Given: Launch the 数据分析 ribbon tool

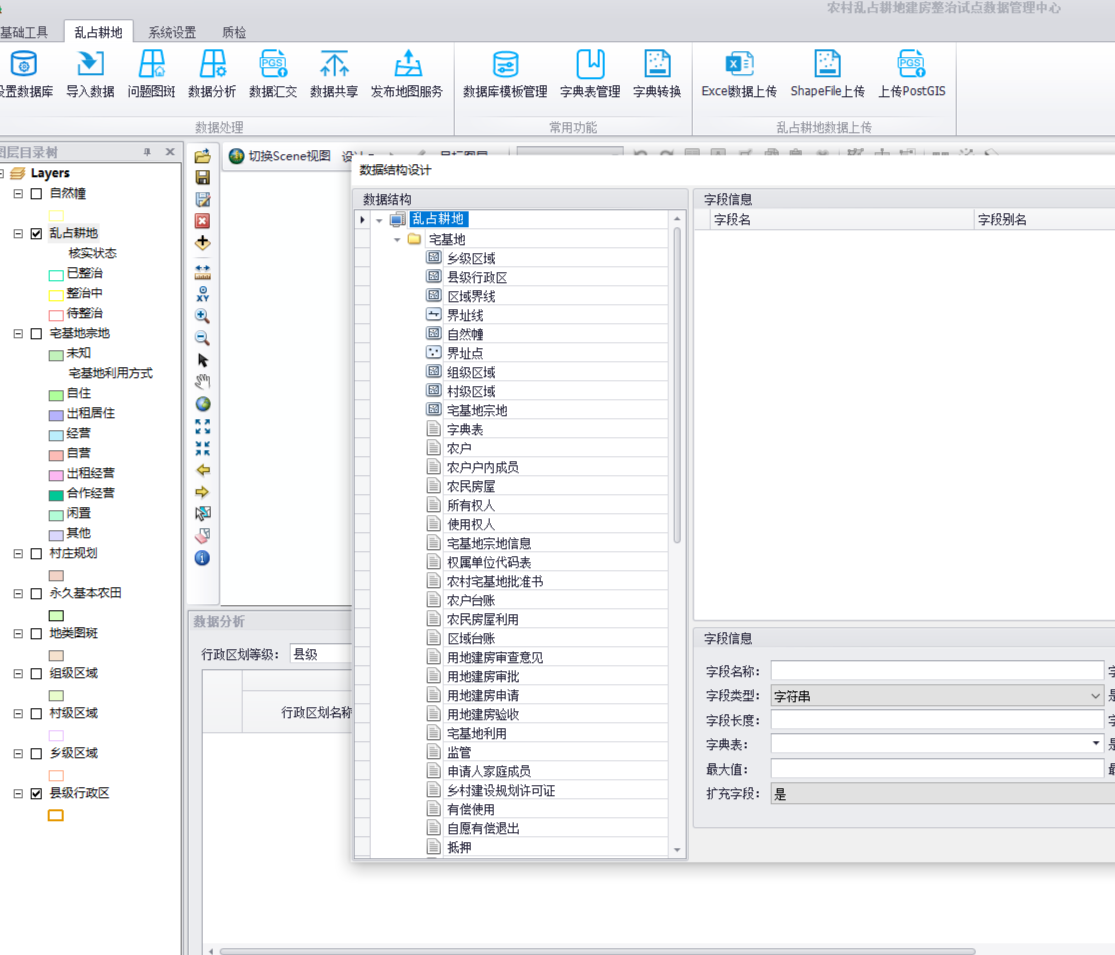Looking at the screenshot, I should pos(212,74).
